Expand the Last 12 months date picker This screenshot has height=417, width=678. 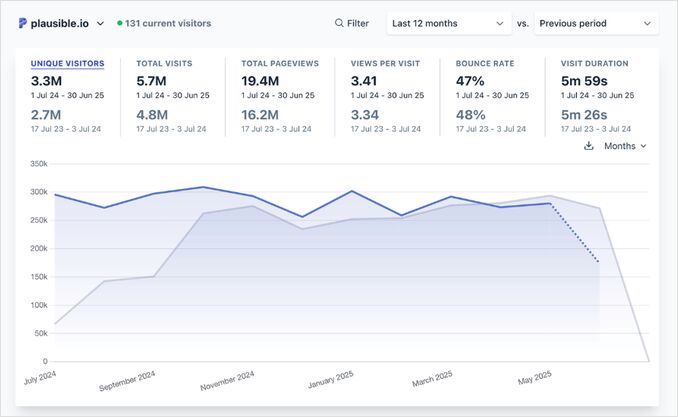449,23
